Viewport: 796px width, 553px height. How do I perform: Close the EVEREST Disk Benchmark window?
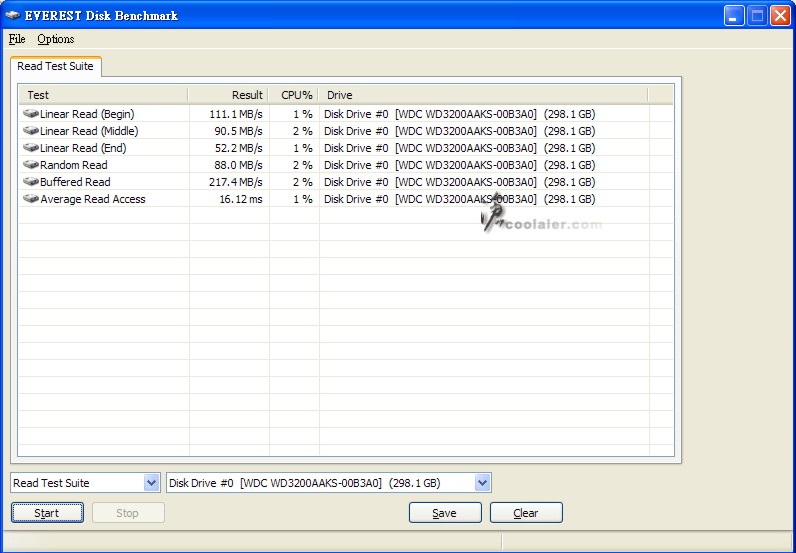[x=779, y=16]
